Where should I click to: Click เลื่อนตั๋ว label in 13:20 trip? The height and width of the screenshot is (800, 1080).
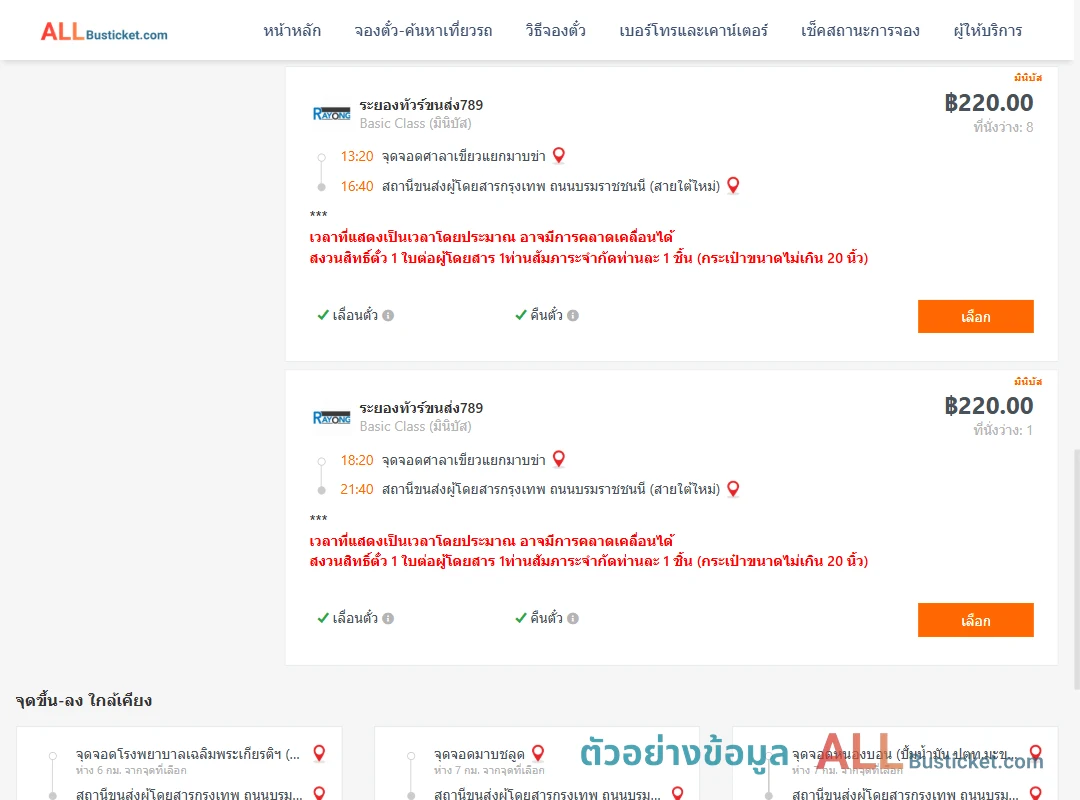click(355, 315)
